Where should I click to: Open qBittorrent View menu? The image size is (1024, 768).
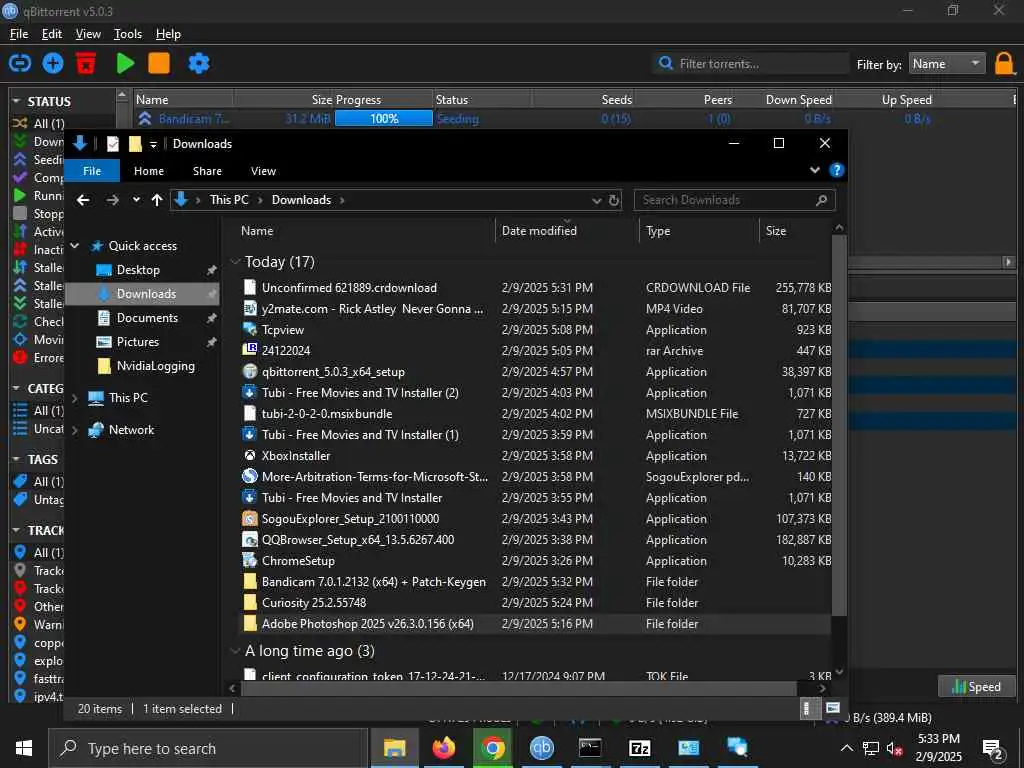[x=88, y=34]
